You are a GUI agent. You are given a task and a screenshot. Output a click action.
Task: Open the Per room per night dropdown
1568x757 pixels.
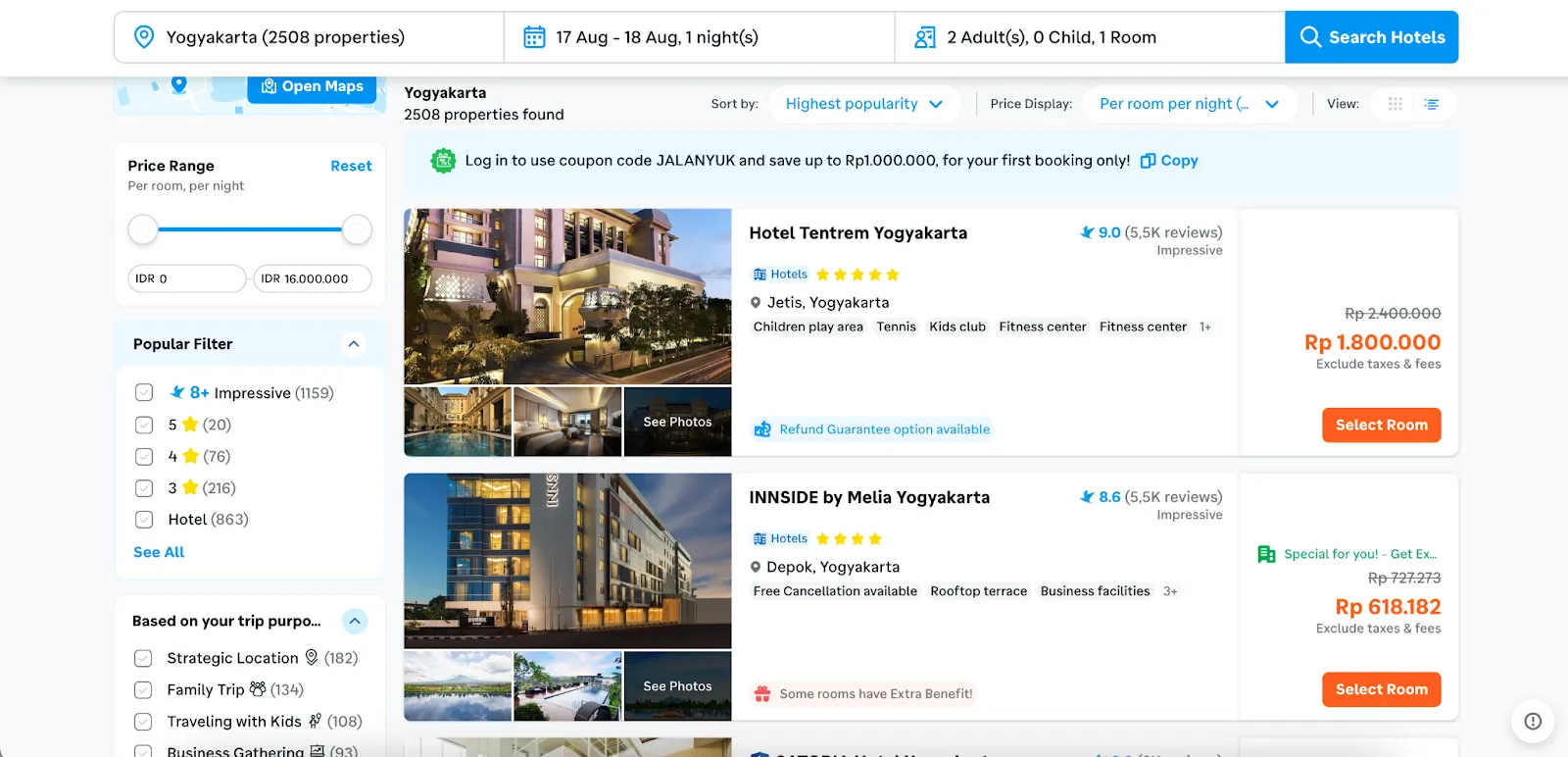(1189, 104)
